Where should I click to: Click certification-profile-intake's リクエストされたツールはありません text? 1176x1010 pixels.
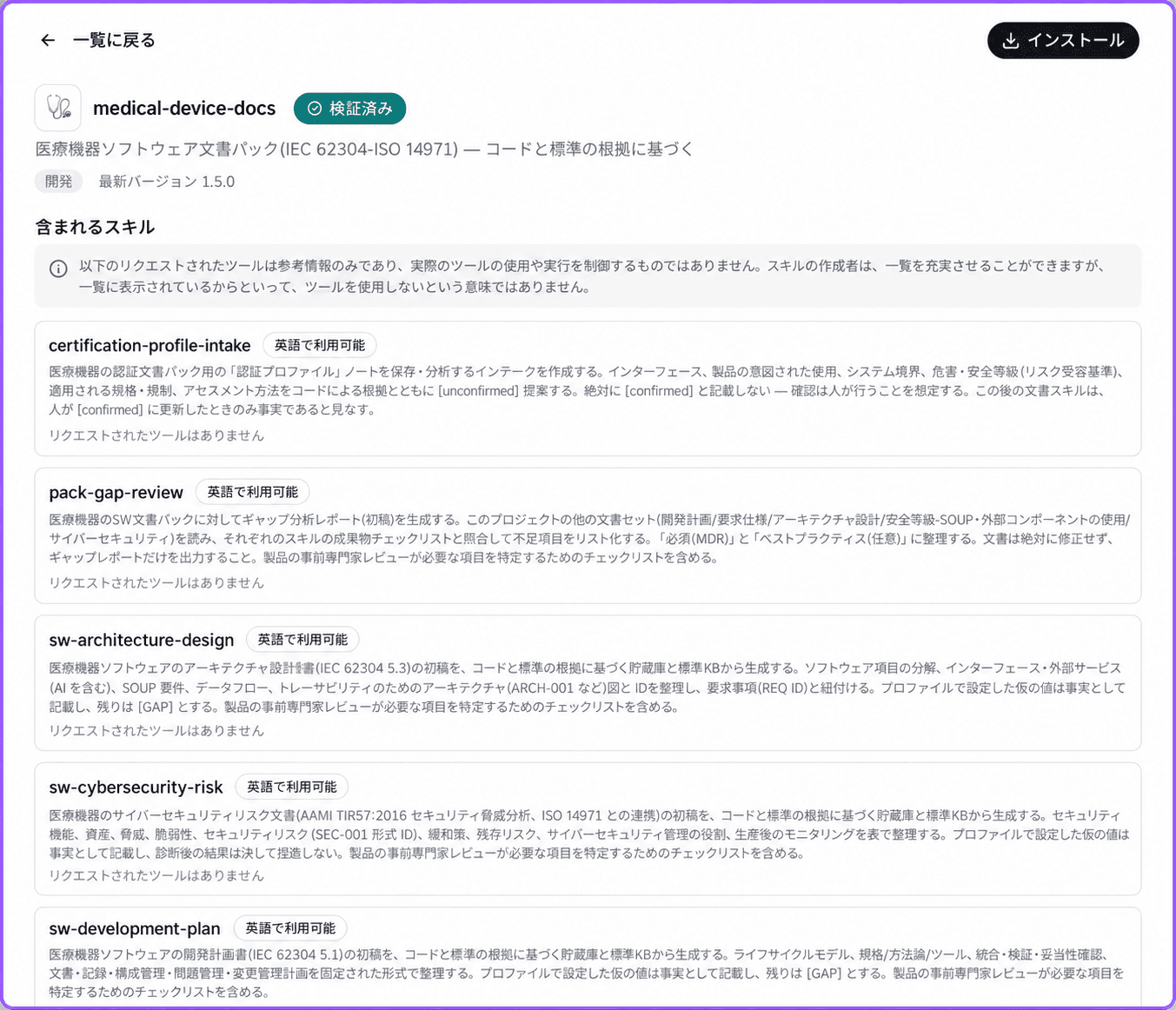[156, 435]
